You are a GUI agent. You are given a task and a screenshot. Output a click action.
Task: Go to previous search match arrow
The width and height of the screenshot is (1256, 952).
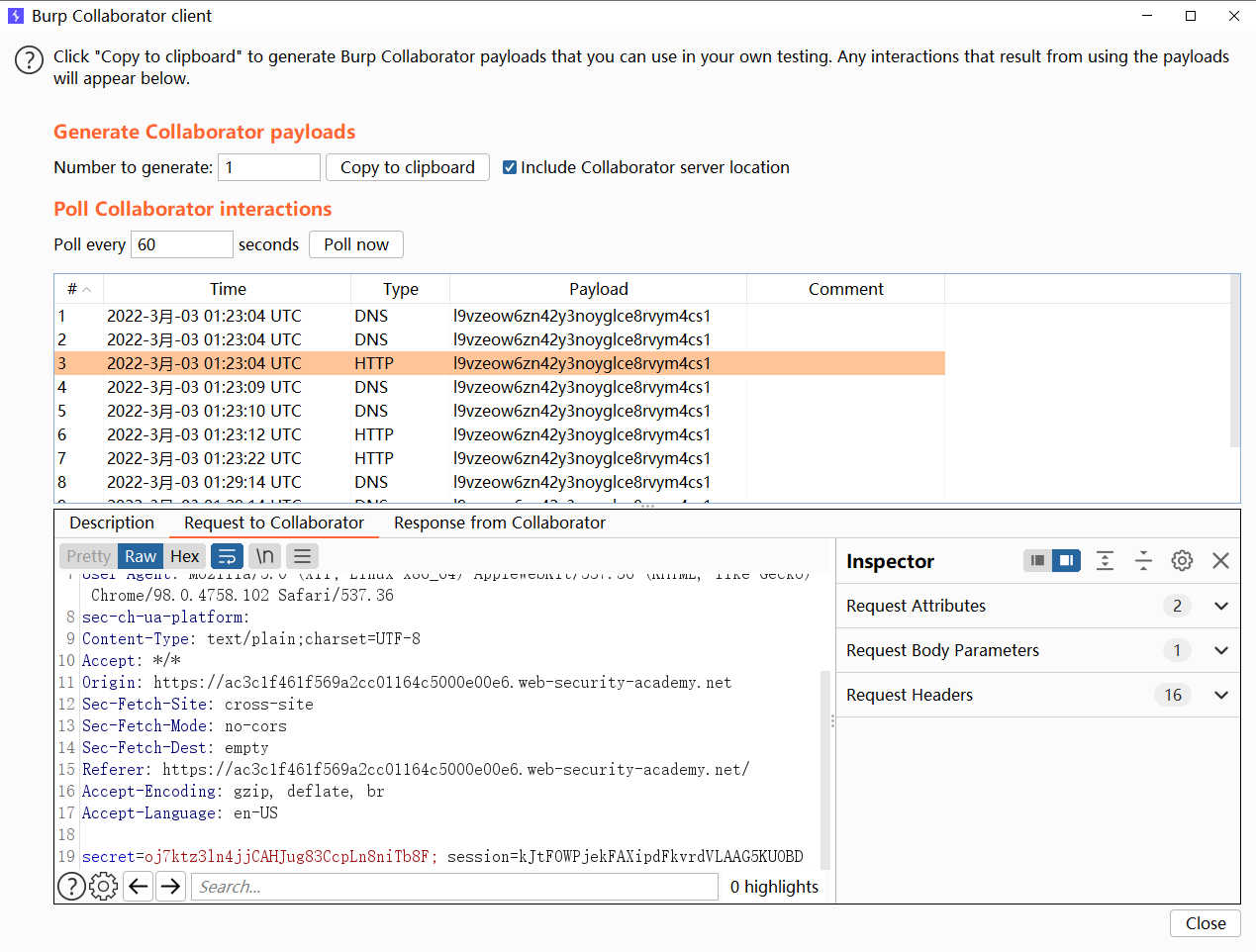140,887
